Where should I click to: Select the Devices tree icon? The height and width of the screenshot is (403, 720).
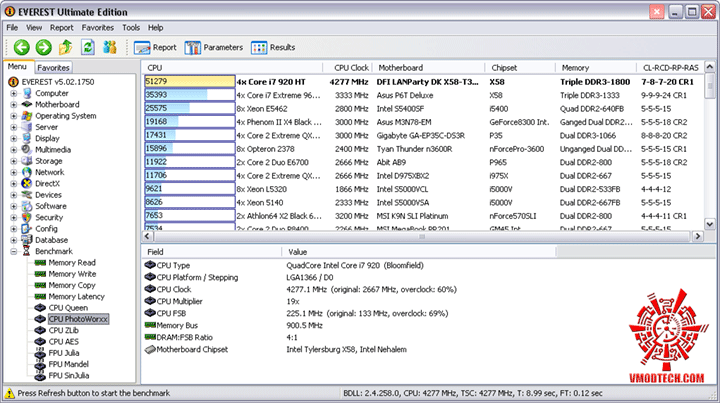click(27, 195)
